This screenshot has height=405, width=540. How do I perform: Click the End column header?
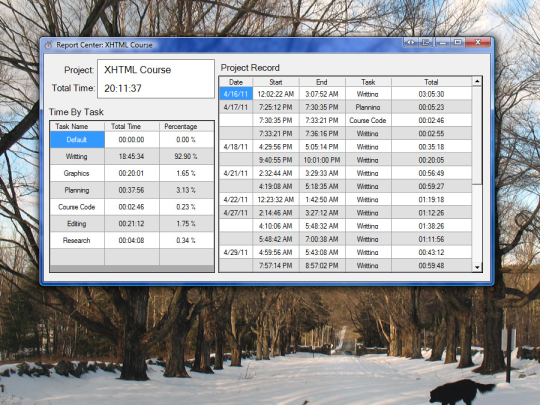tap(322, 82)
